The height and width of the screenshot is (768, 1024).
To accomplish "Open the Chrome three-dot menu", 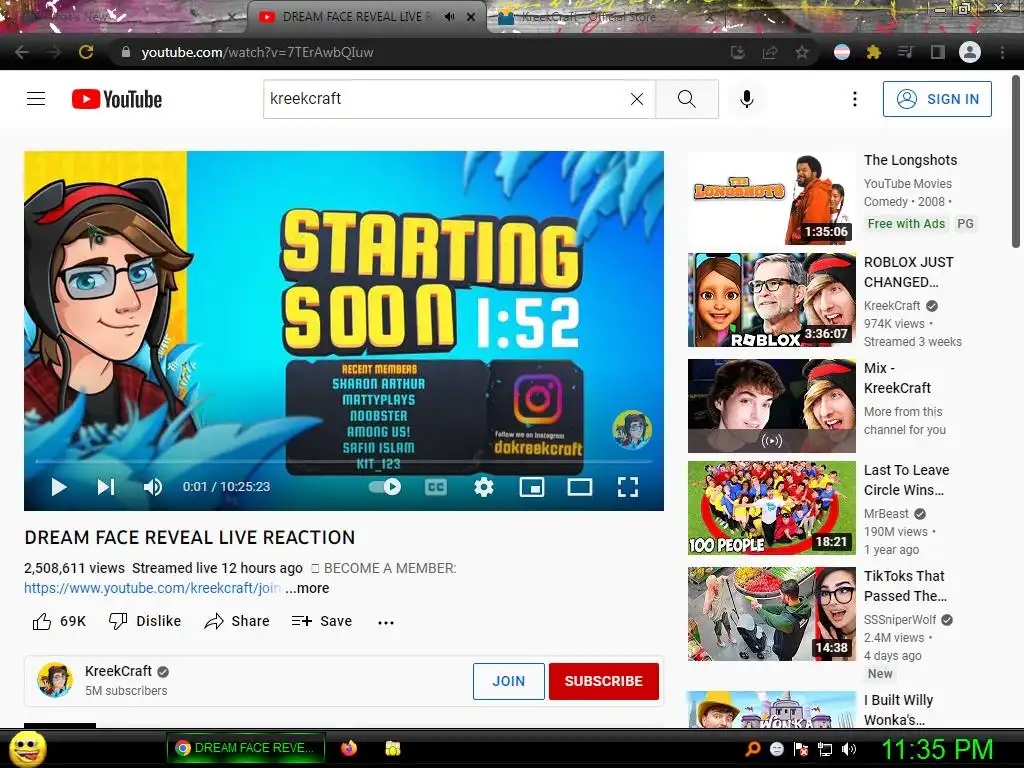I will [1002, 52].
